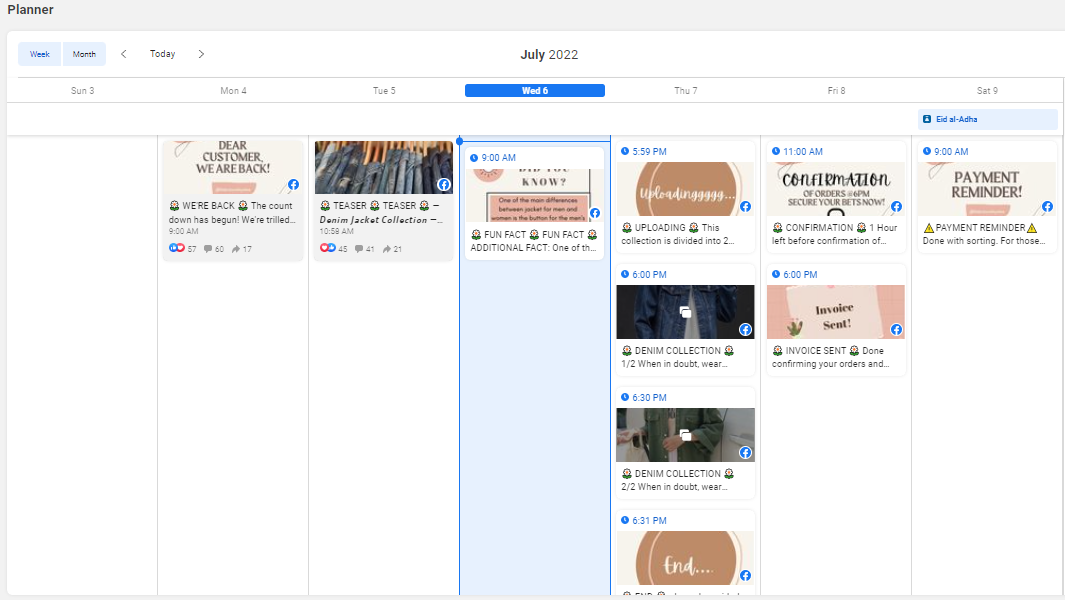
Task: Select Fri 8 day header
Action: pos(836,90)
